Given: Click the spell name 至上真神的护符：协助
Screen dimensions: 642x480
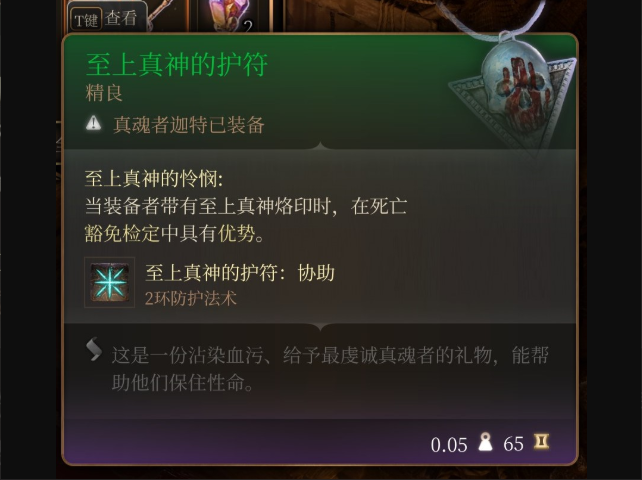Looking at the screenshot, I should click(240, 273).
